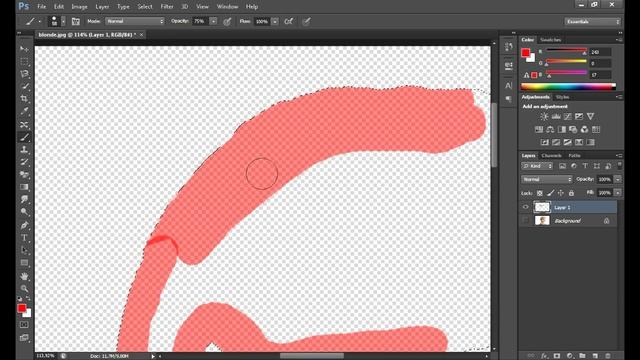Select the Rectangular Marquee tool

pos(24,62)
